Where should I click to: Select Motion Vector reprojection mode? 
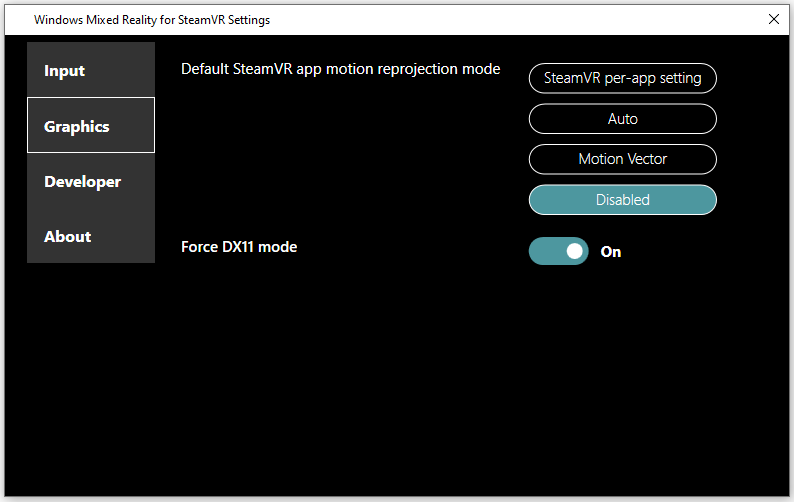tap(622, 159)
